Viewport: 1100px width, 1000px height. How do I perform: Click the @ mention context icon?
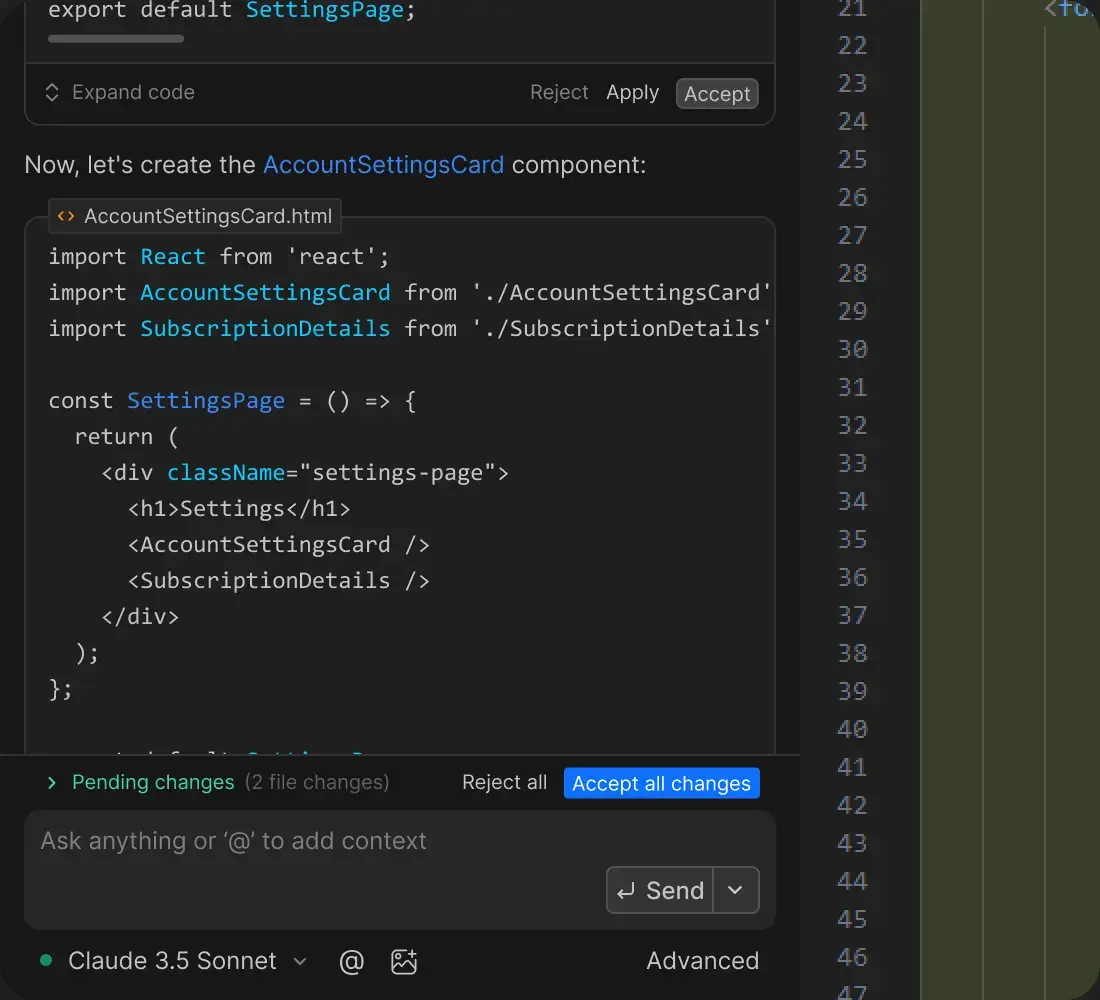point(351,961)
